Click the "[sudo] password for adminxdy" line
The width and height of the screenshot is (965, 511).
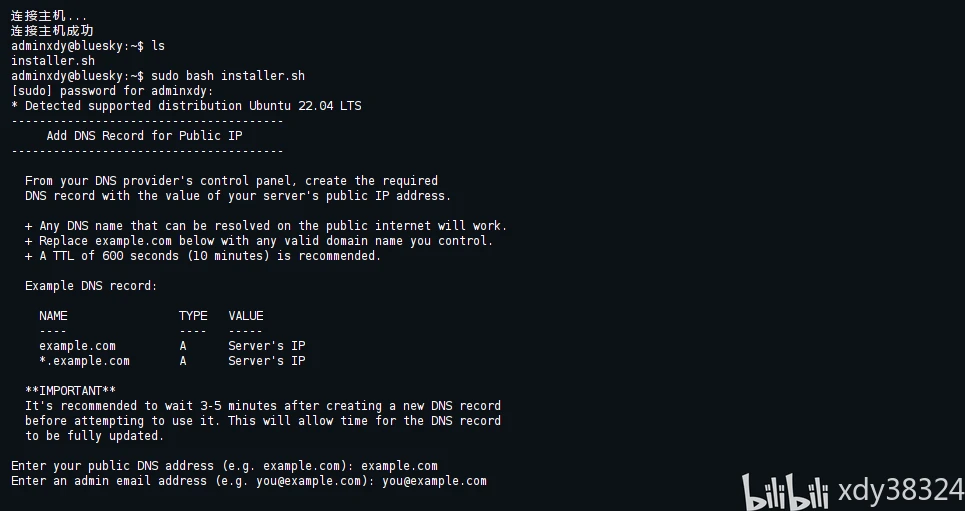coord(112,91)
